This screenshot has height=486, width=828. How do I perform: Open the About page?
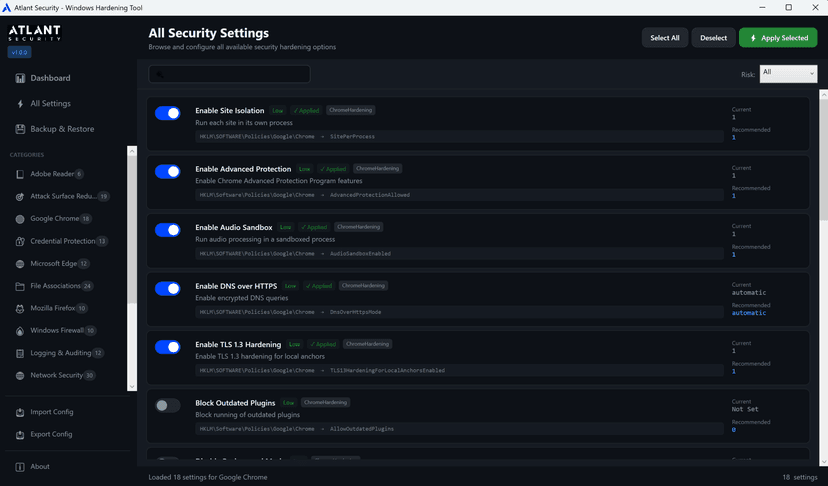40,467
